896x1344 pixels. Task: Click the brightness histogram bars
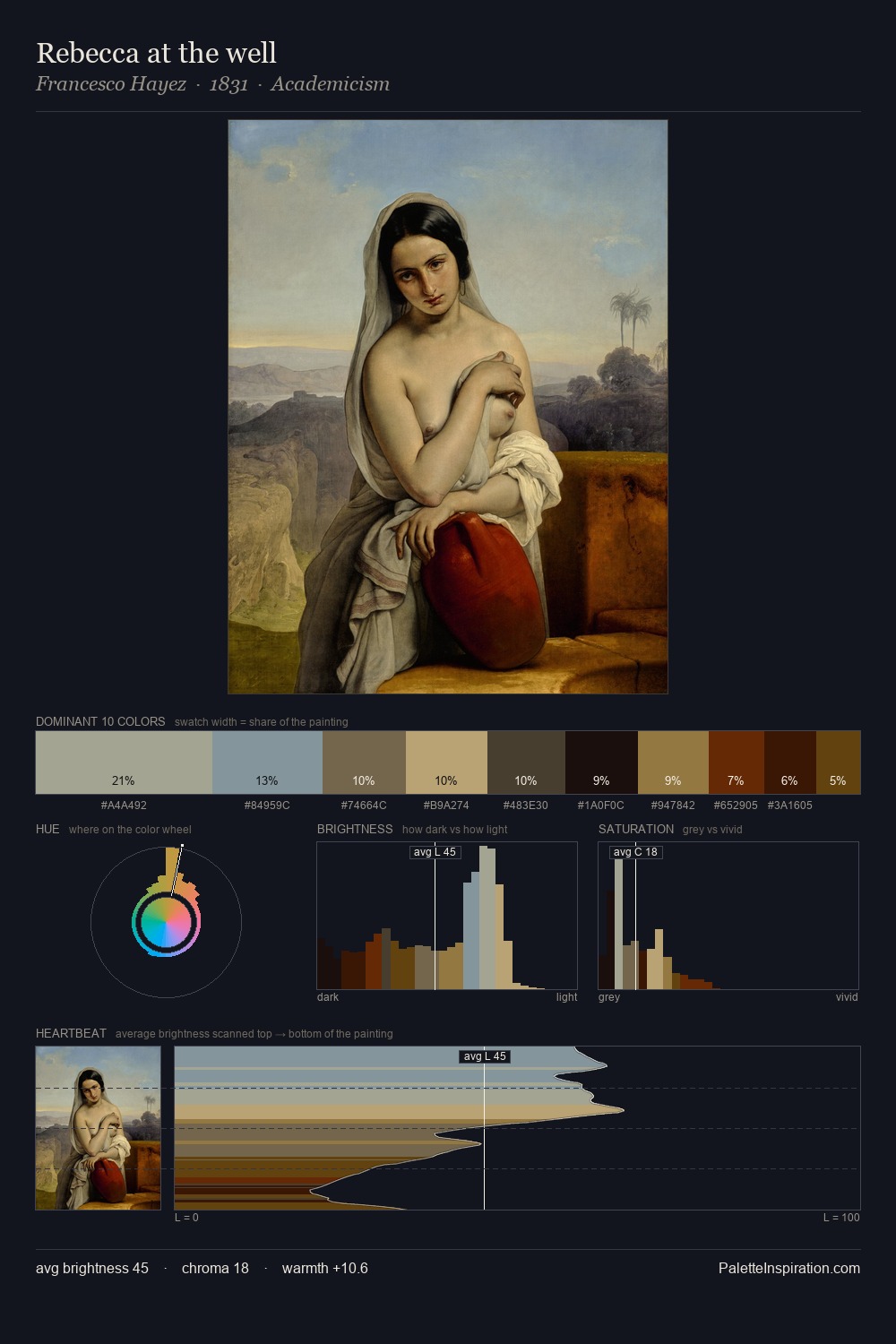point(447,916)
